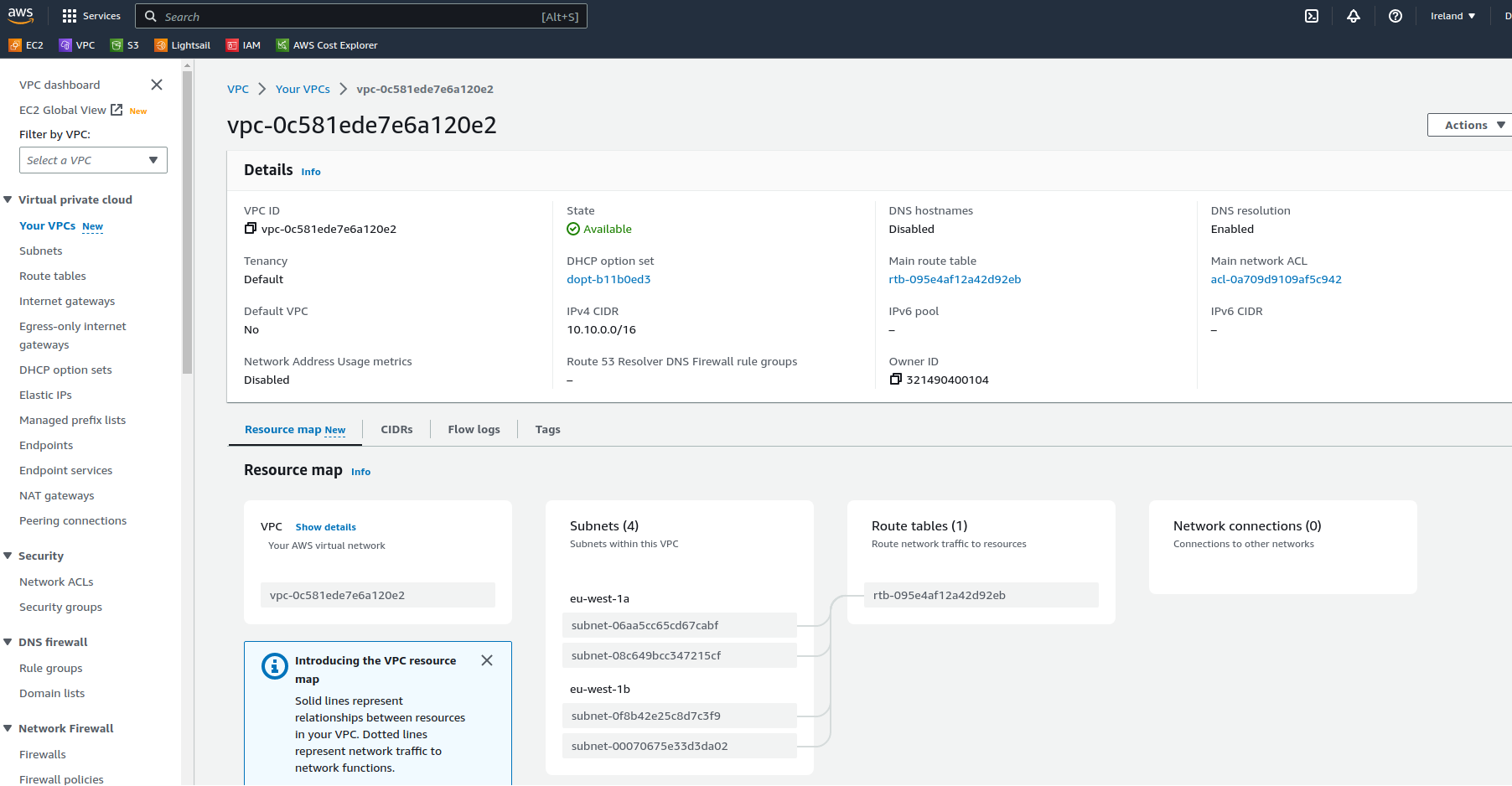Go to Endpoints in sidebar
Image resolution: width=1512 pixels, height=786 pixels.
point(46,445)
